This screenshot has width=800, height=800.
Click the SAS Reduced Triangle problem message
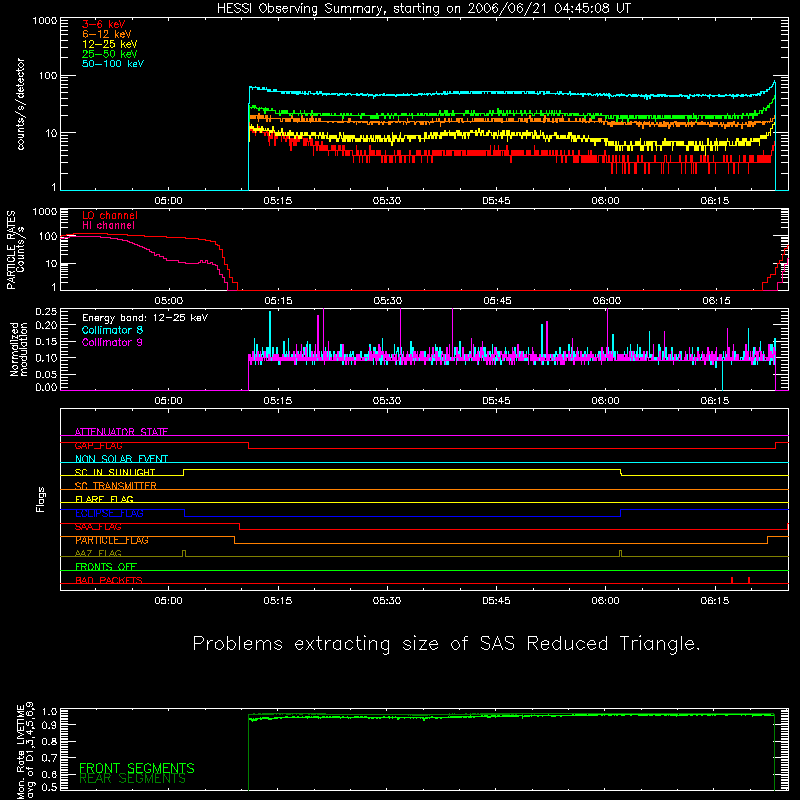446,644
